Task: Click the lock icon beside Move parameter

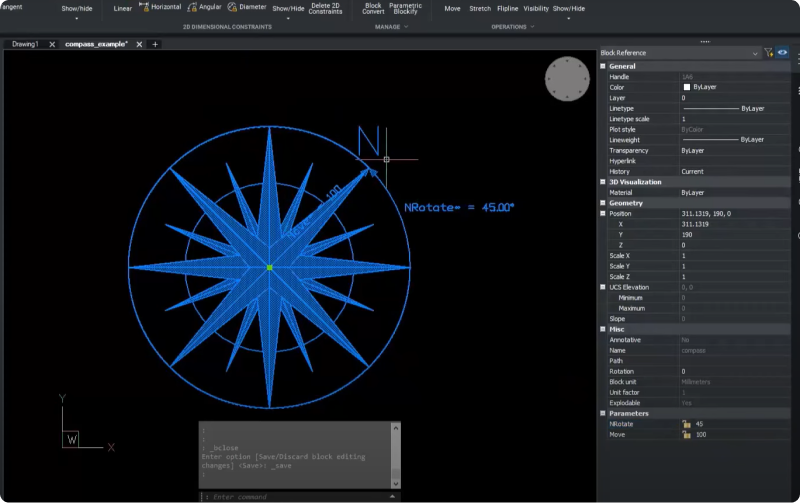Action: pos(687,435)
